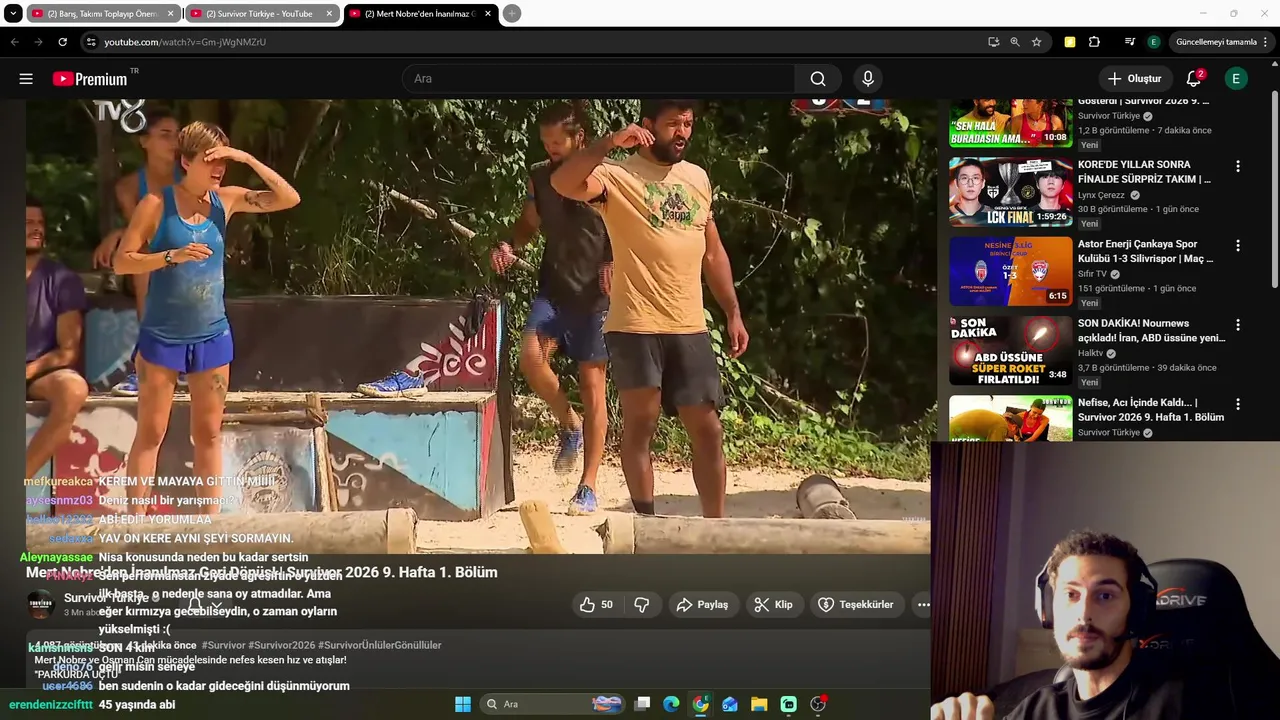Open File Explorer from taskbar
The height and width of the screenshot is (720, 1280).
point(759,704)
